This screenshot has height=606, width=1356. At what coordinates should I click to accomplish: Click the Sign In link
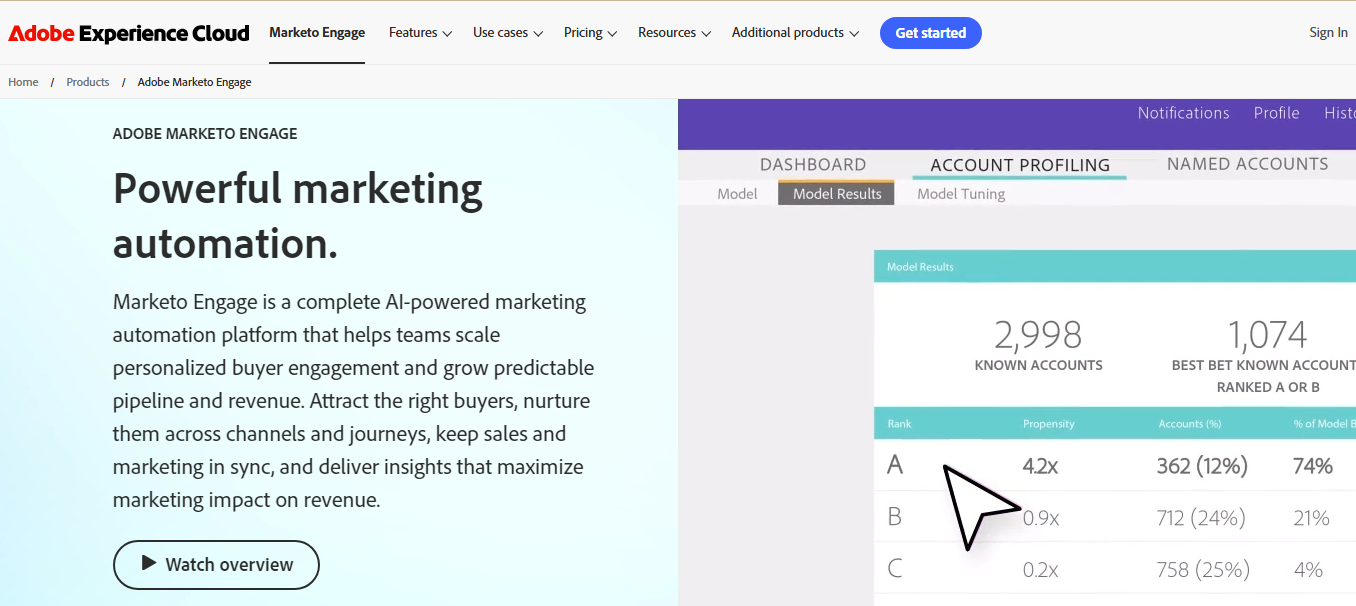[1328, 33]
